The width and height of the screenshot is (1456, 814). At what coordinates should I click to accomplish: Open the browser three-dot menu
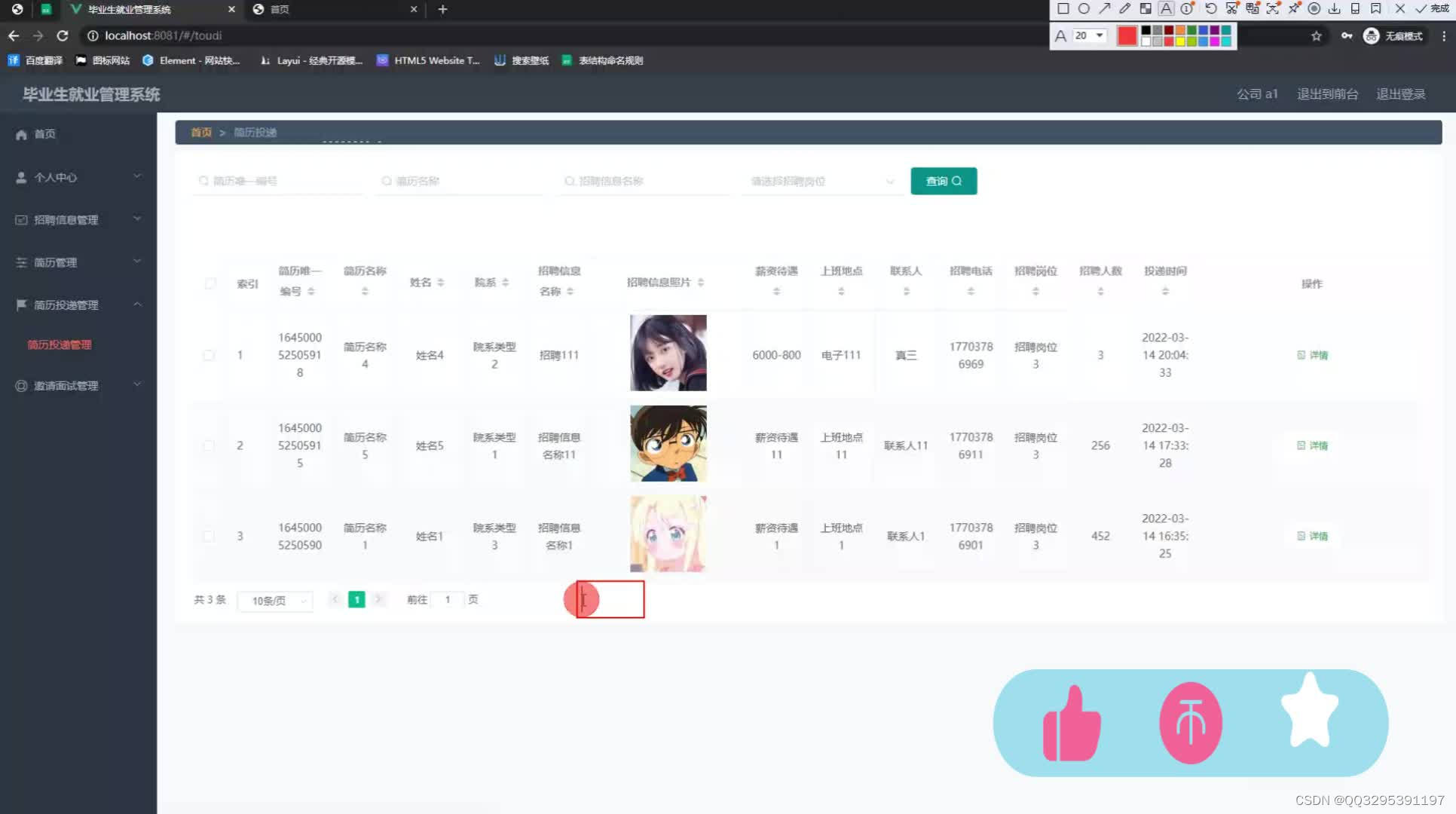[x=1443, y=35]
